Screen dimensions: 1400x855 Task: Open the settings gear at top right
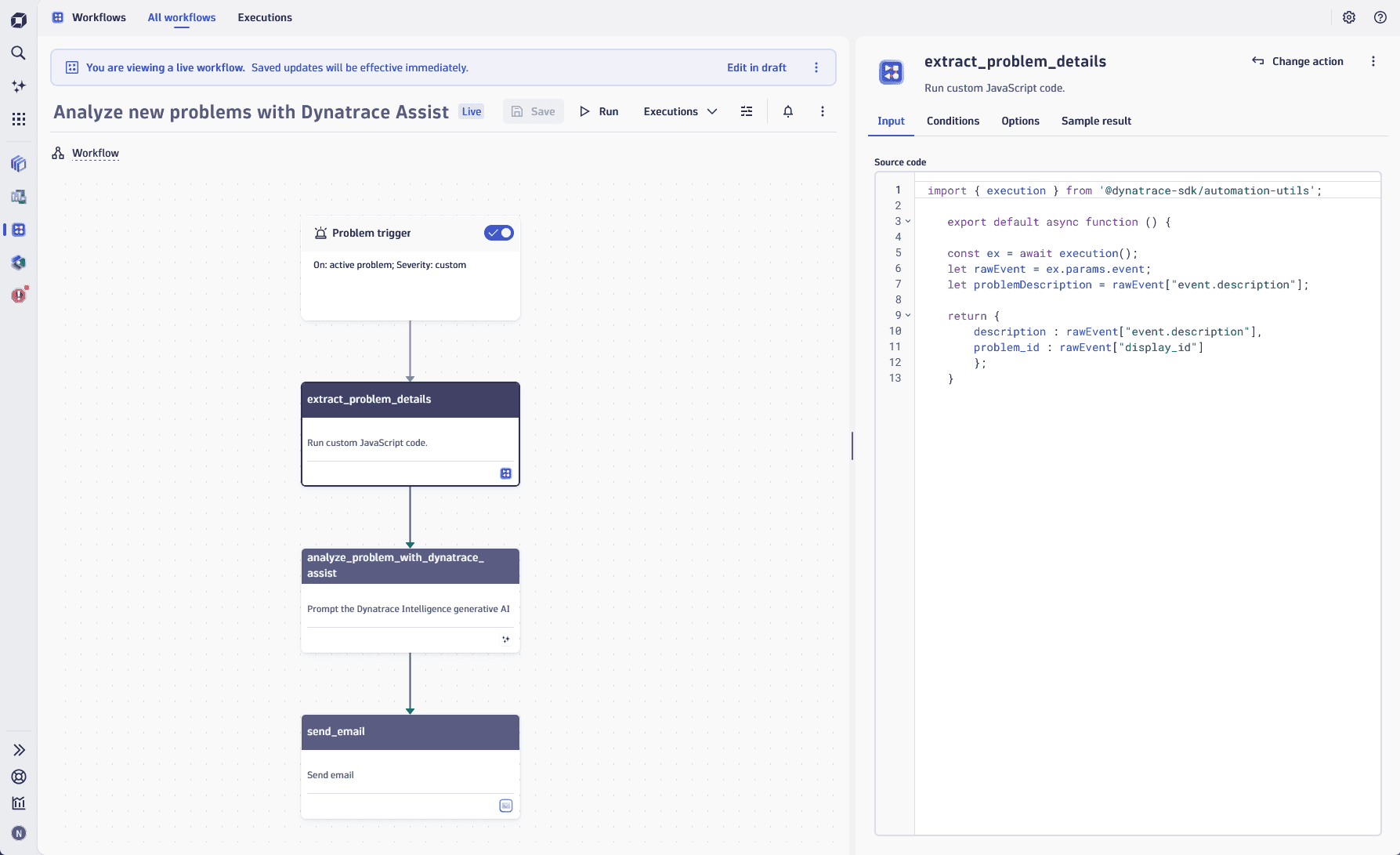[x=1349, y=16]
